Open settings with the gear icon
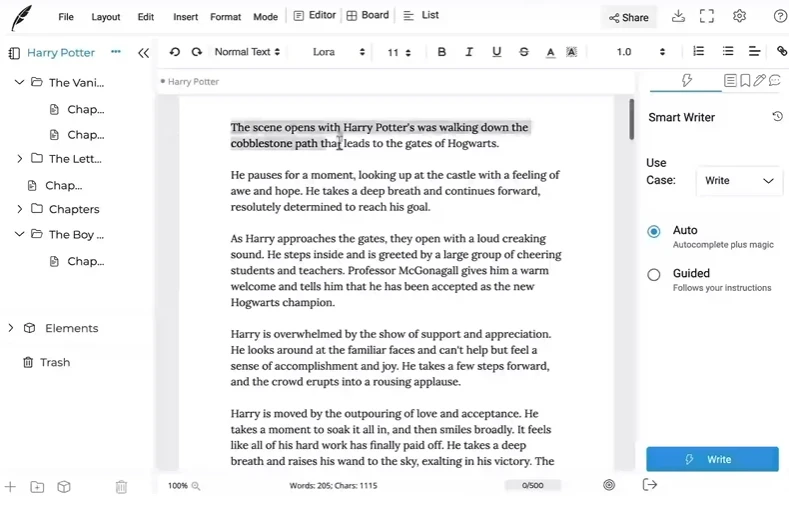The height and width of the screenshot is (520, 789). point(739,16)
